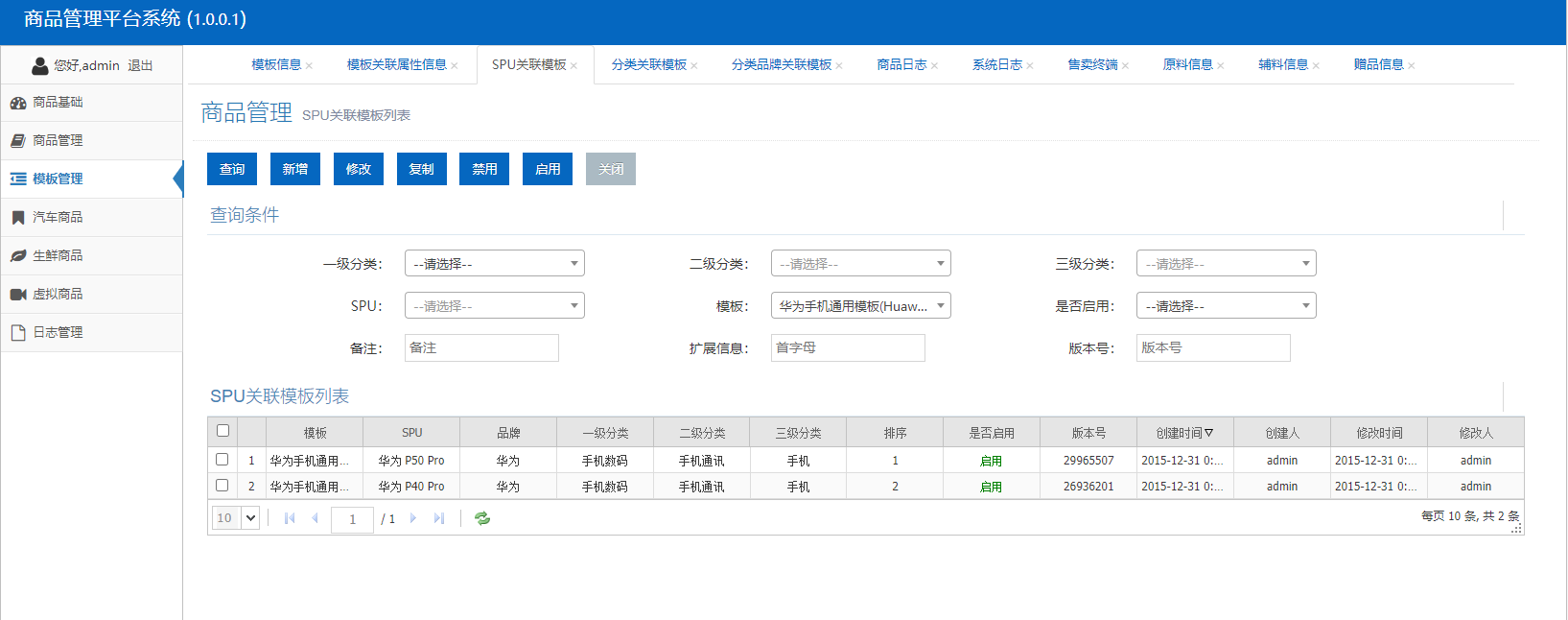Viewport: 1568px width, 620px height.
Task: Click into the 备注 input field
Action: pos(481,348)
